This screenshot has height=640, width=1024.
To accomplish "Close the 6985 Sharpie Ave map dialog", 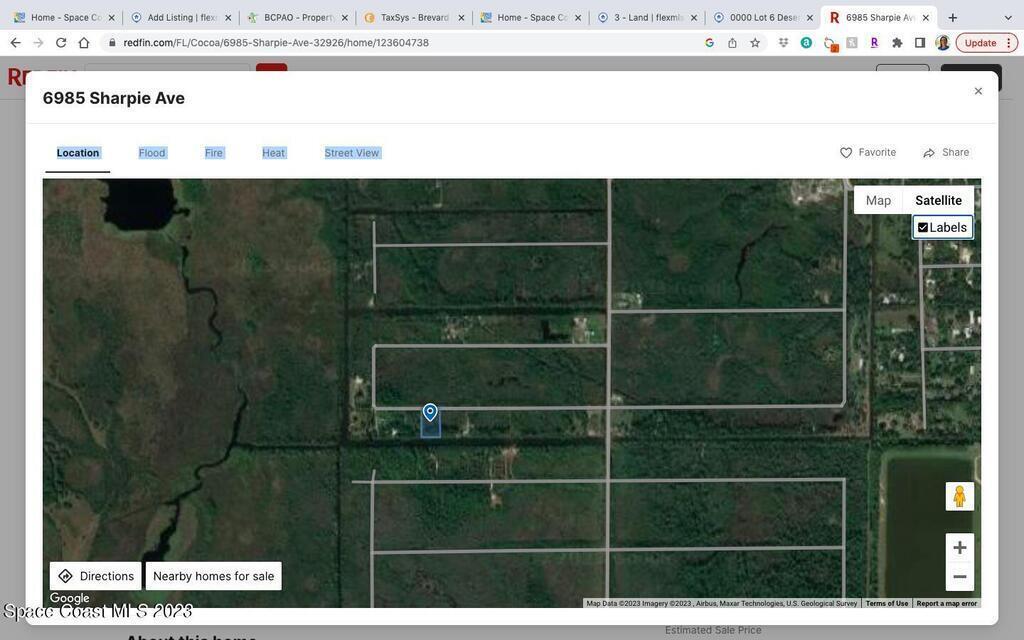I will (978, 91).
